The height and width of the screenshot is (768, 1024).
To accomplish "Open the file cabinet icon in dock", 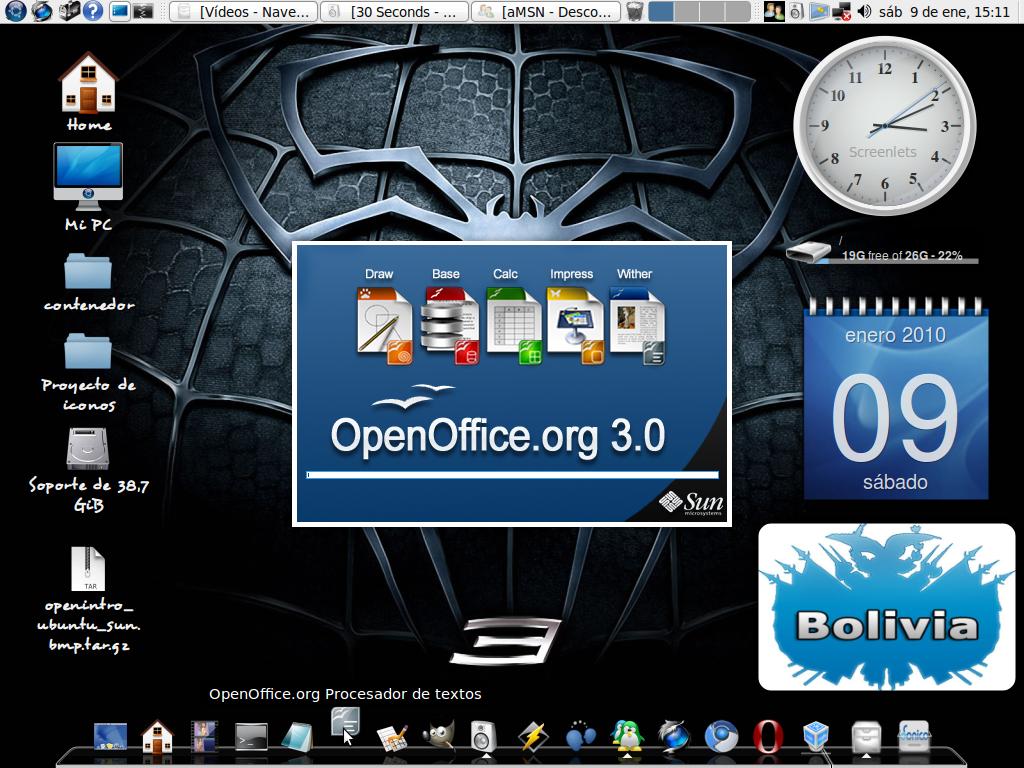I will [x=866, y=737].
